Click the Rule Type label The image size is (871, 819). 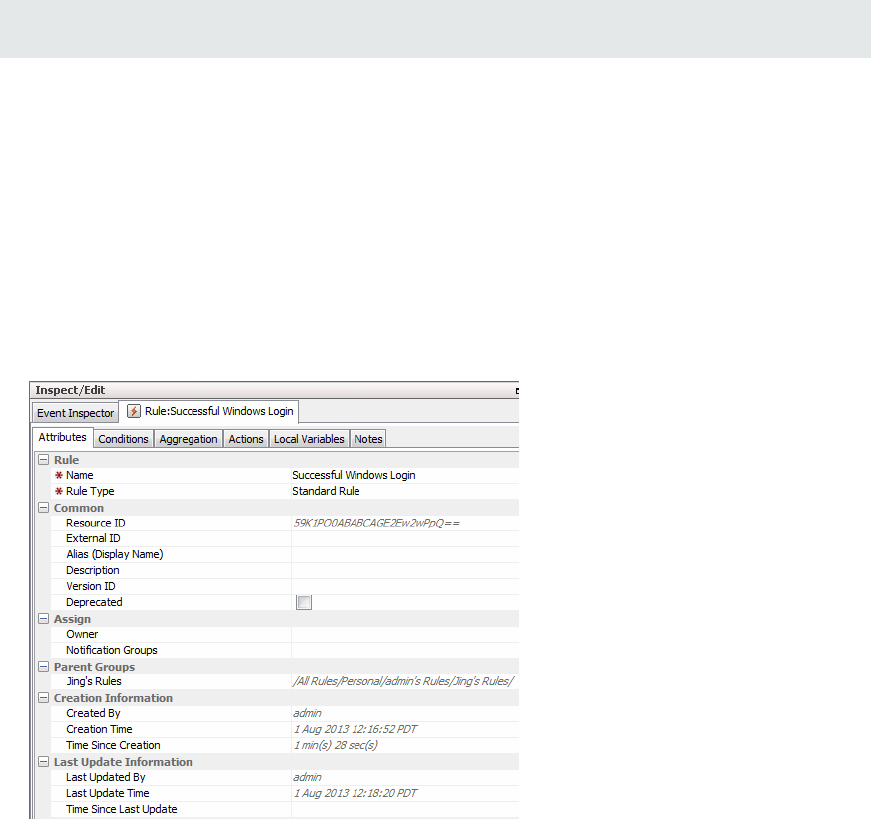pyautogui.click(x=90, y=491)
